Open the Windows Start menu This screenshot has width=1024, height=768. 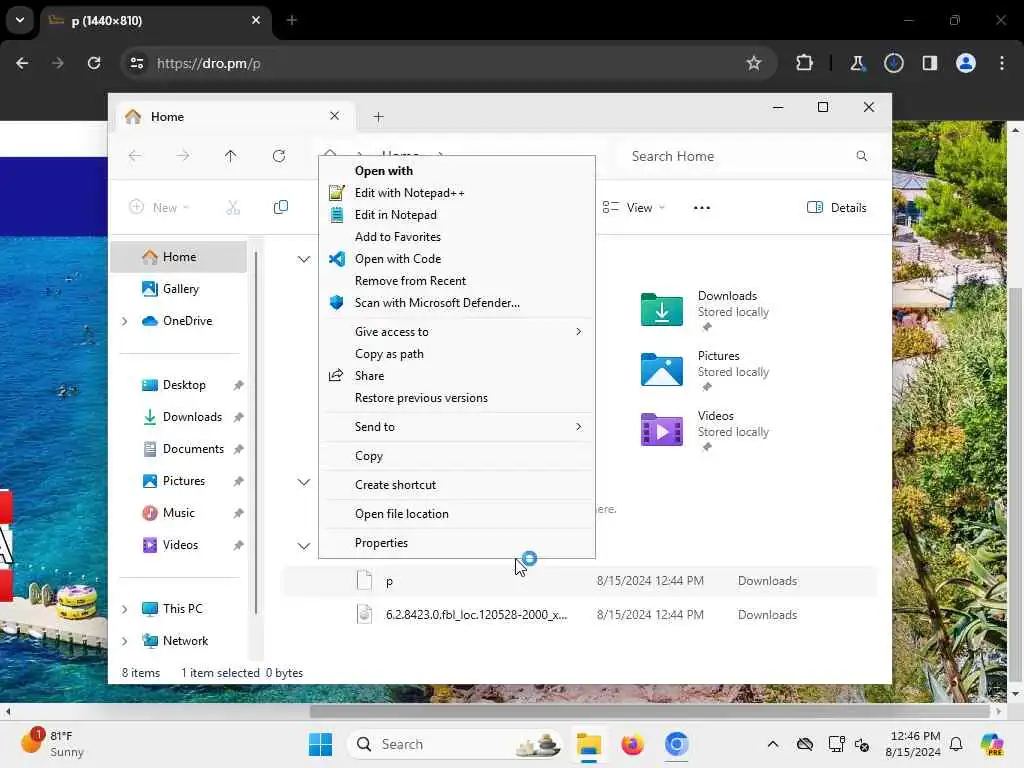(x=321, y=744)
